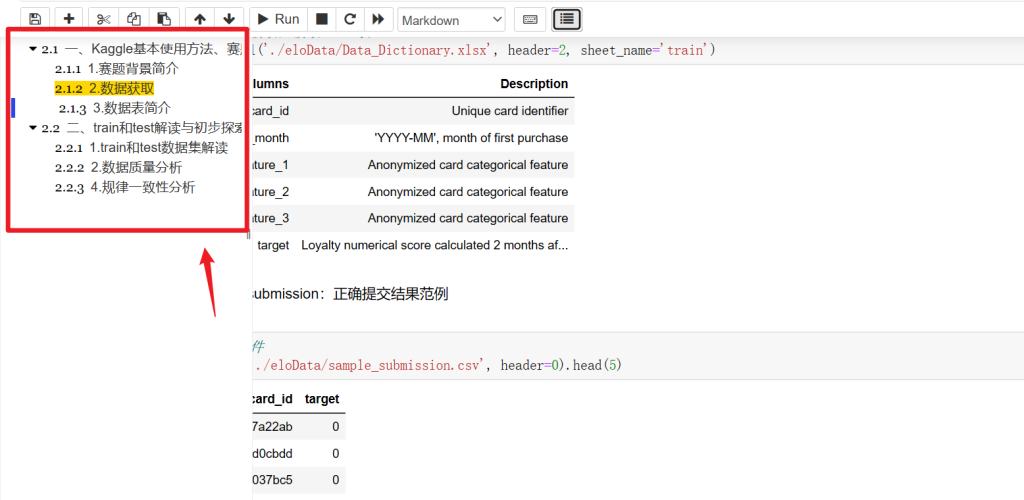Save the notebook with the floppy disk icon
The width and height of the screenshot is (1024, 500).
(35, 19)
